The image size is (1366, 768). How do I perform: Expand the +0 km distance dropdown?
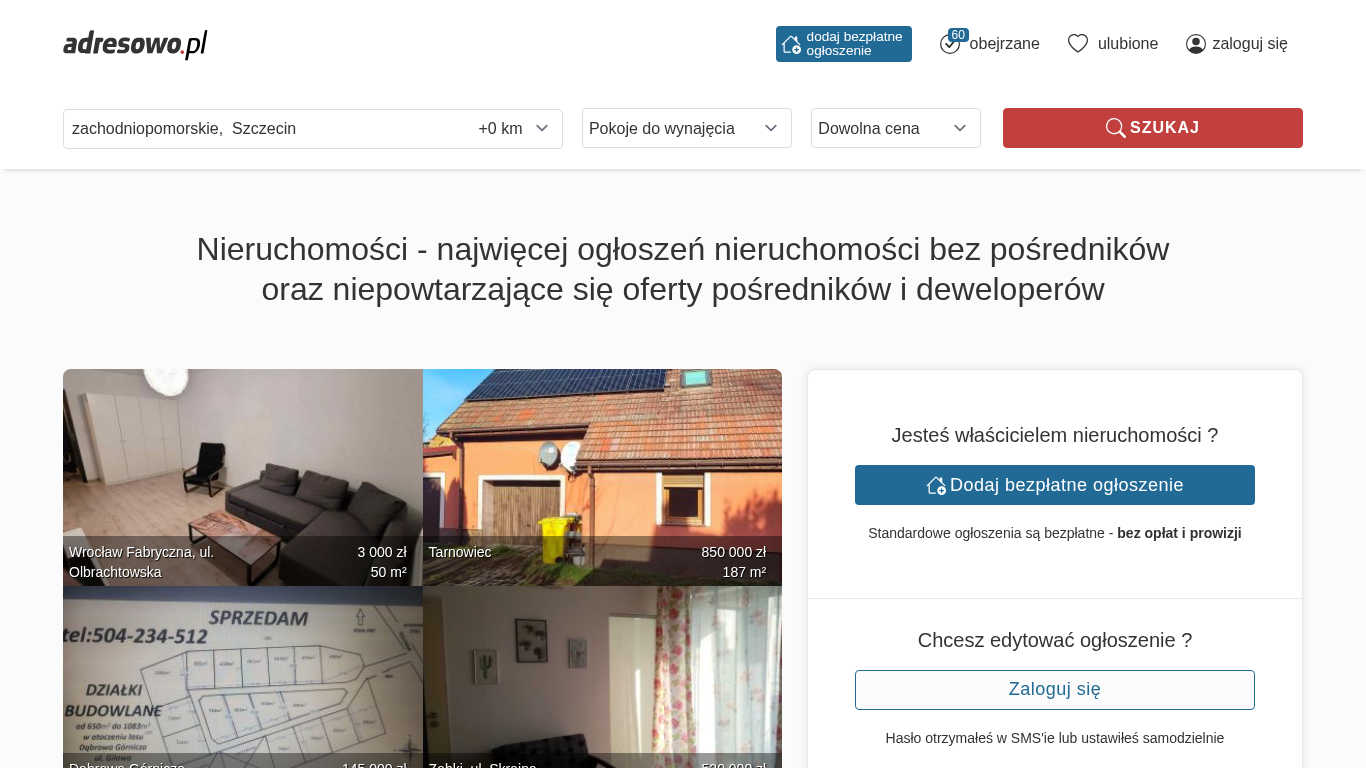tap(514, 129)
